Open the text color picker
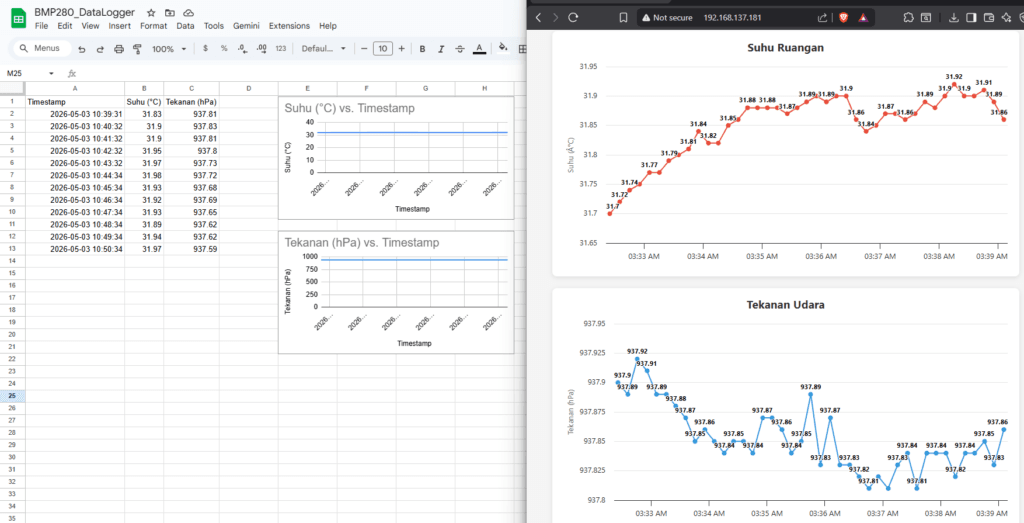Image resolution: width=1024 pixels, height=523 pixels. (x=479, y=48)
